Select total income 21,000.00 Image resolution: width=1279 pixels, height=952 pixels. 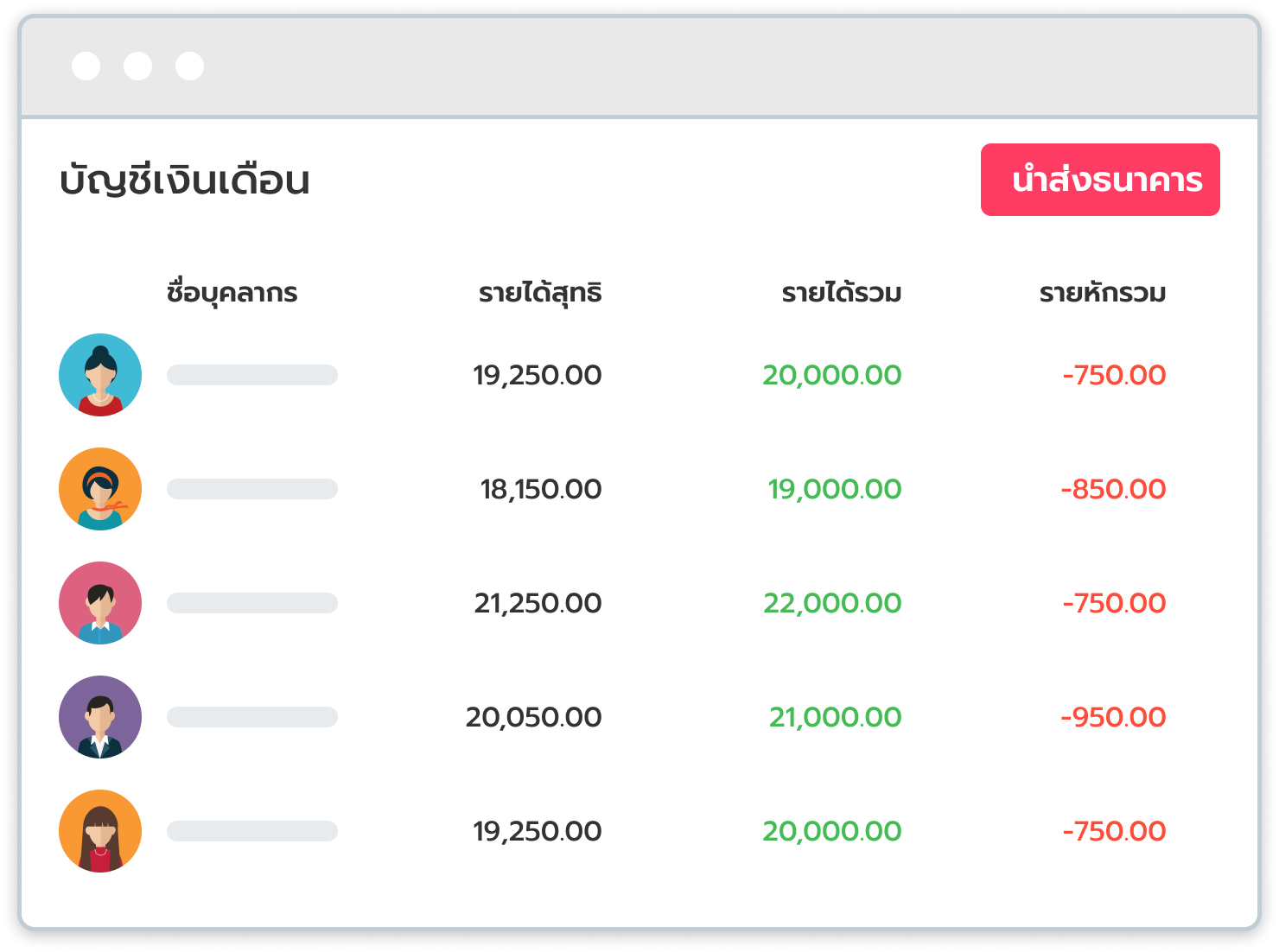pos(835,717)
